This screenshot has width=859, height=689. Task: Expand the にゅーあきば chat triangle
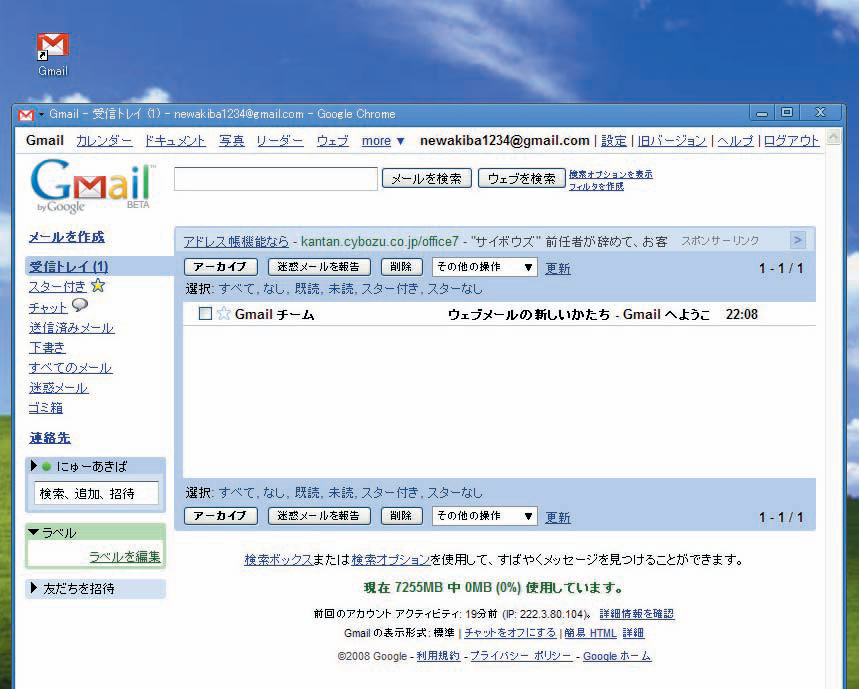click(33, 466)
